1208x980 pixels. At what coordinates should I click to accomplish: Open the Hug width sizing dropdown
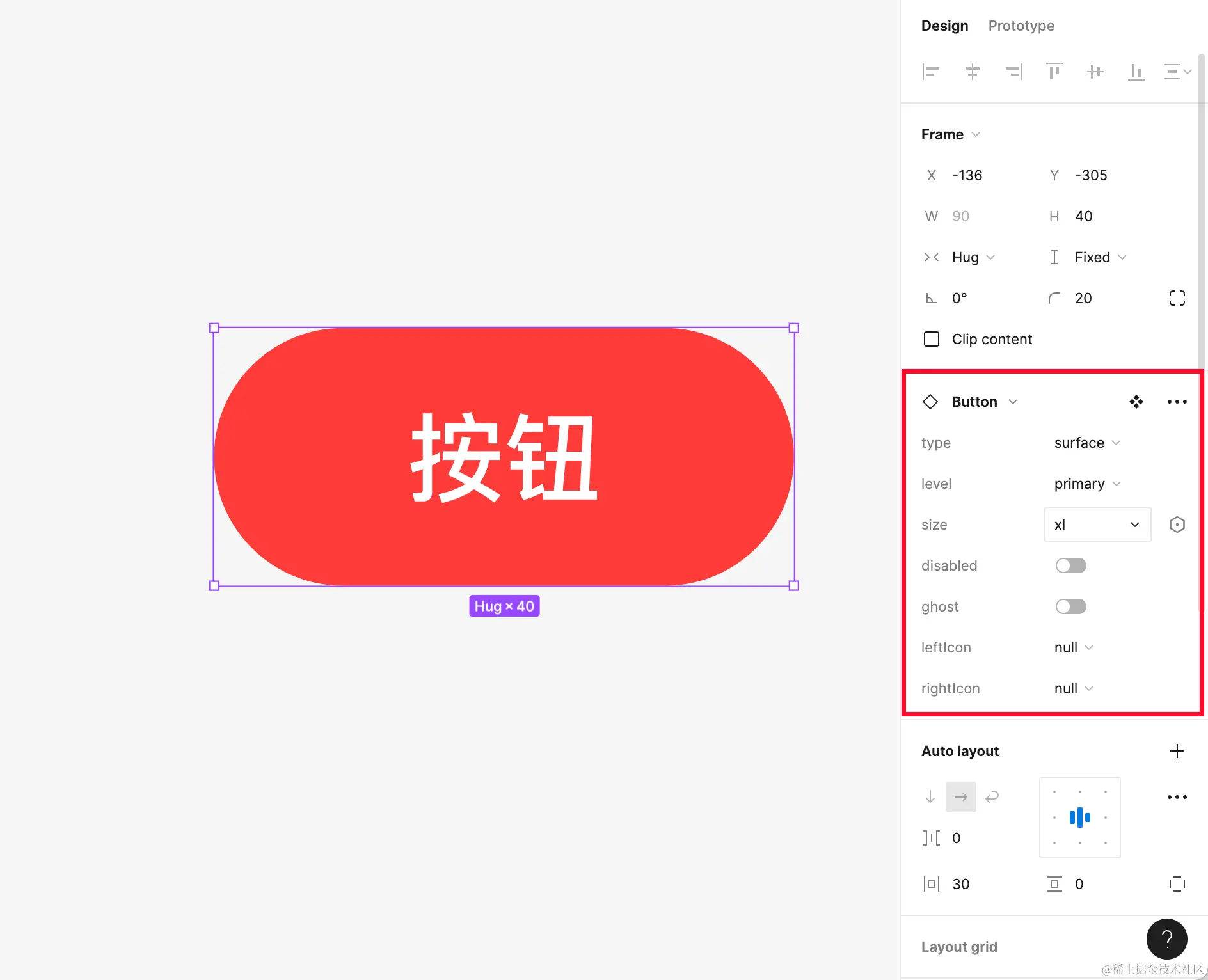973,257
